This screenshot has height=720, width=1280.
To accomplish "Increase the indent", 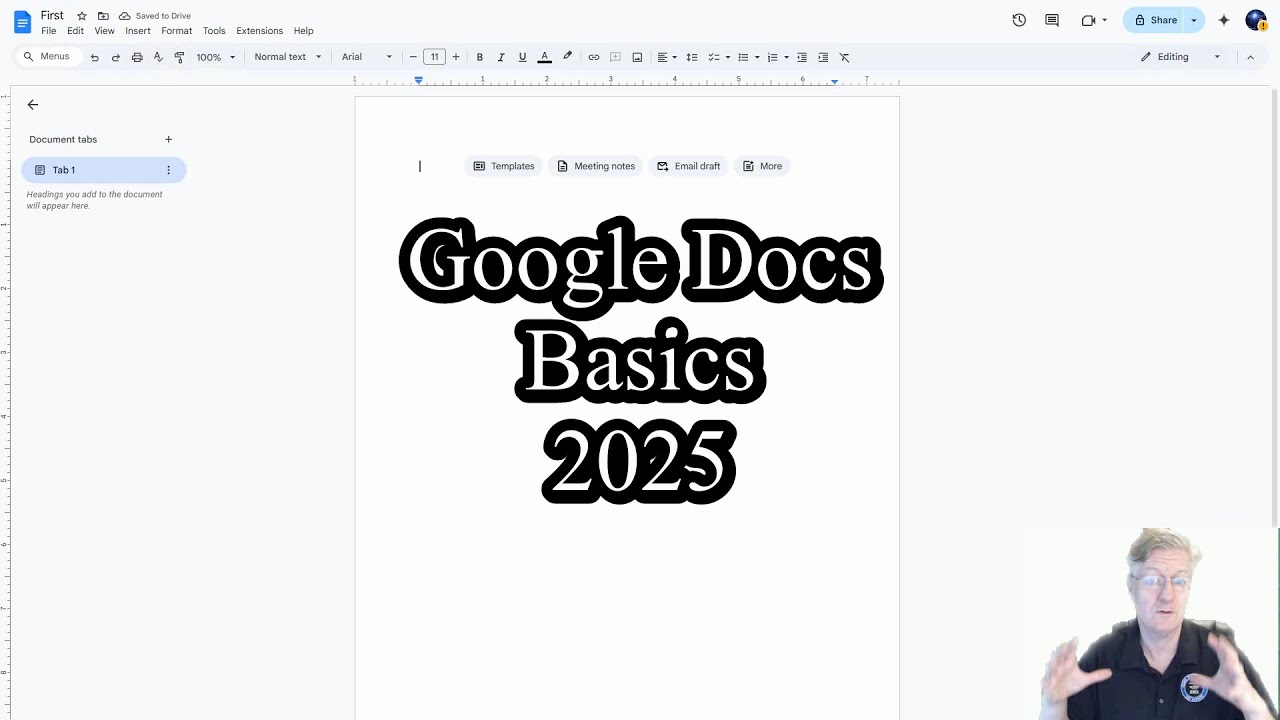I will [823, 57].
